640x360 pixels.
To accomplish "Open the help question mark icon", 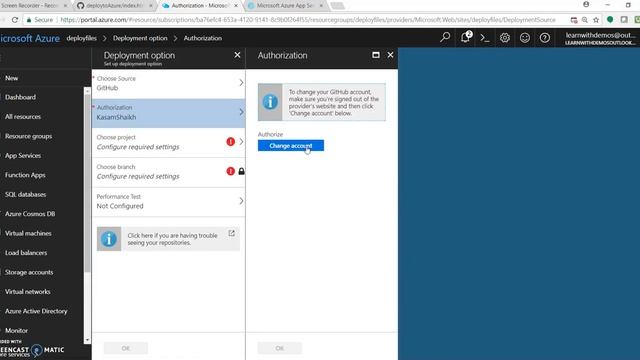I will click(x=544, y=38).
